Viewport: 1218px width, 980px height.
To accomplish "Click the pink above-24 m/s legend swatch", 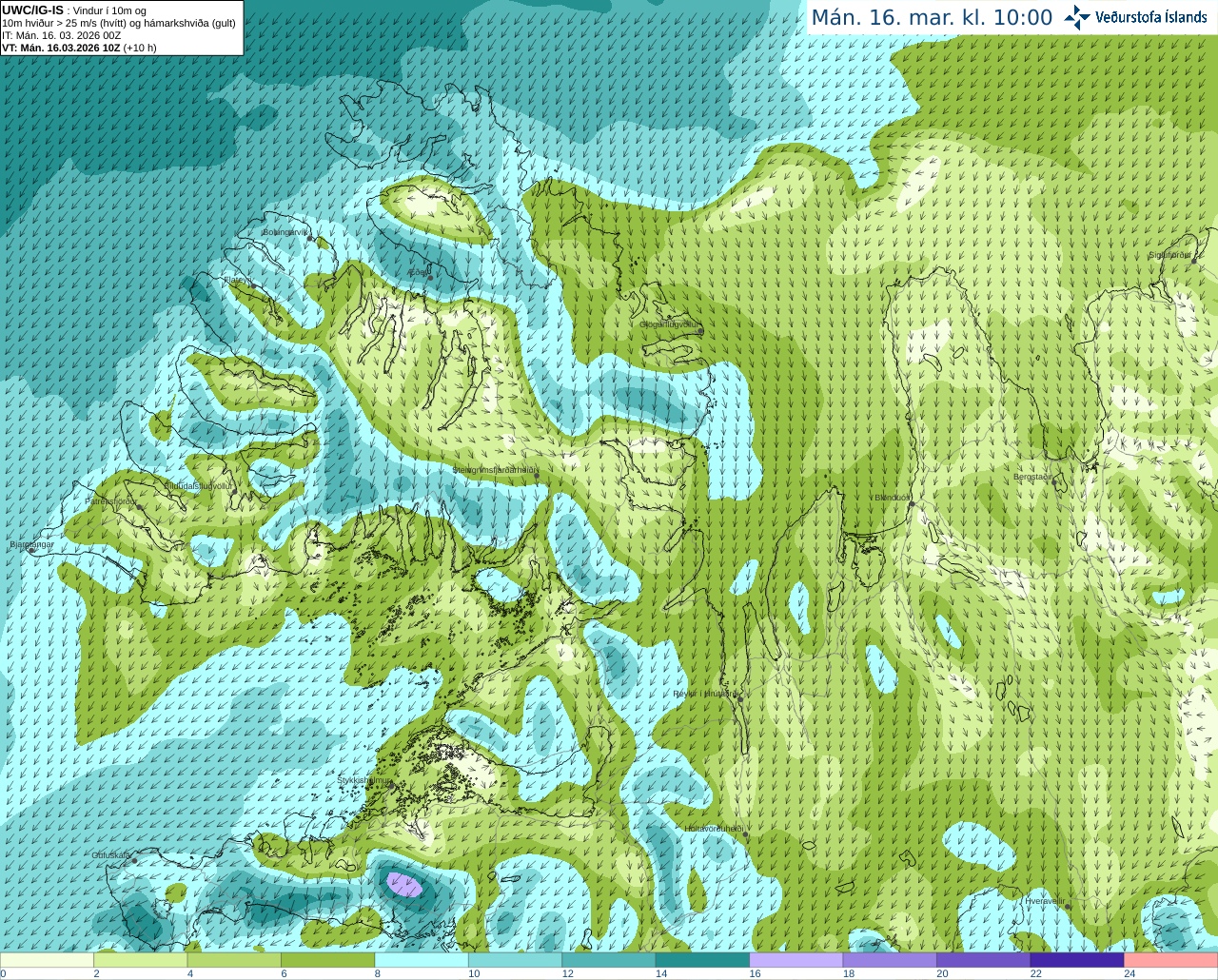I will (1171, 960).
